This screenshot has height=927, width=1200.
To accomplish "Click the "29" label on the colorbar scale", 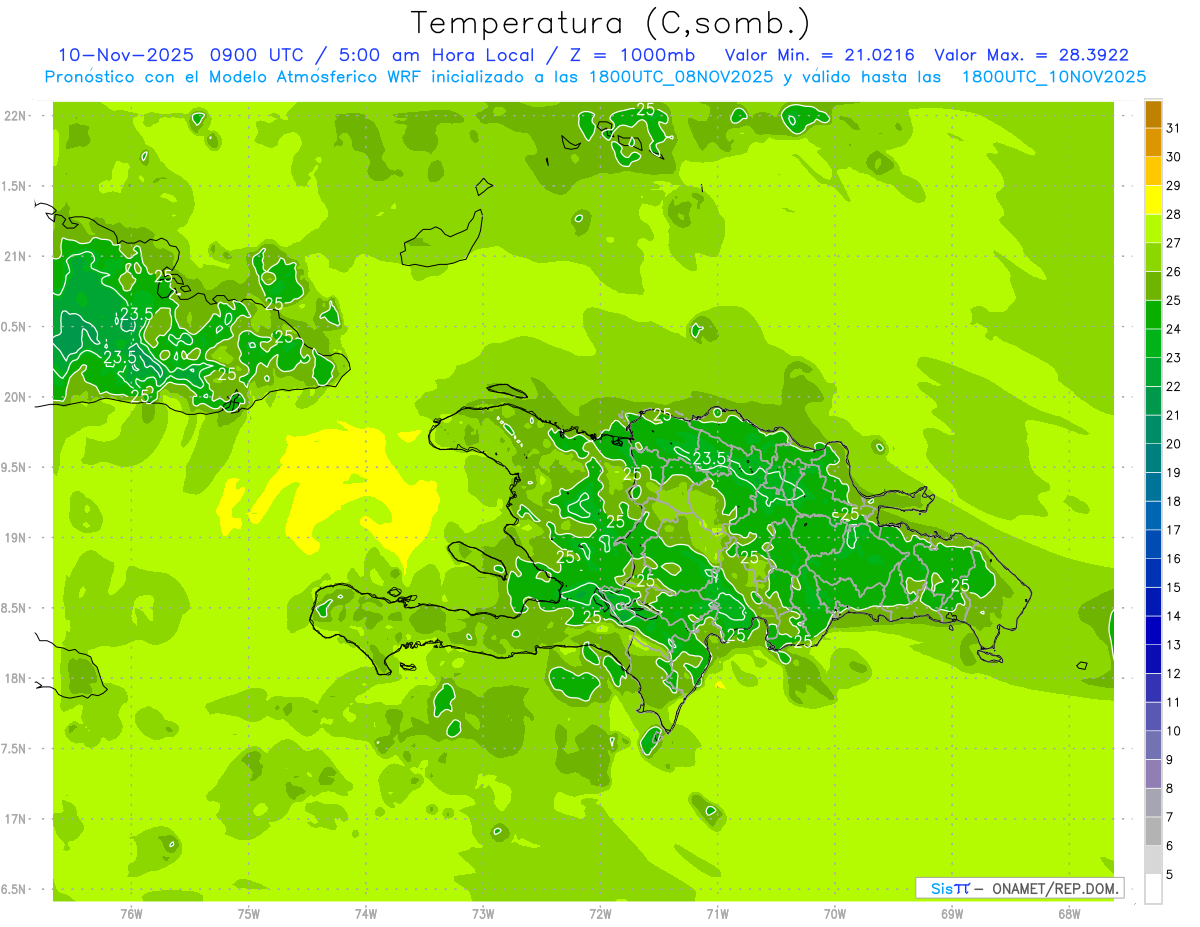I will click(1174, 186).
